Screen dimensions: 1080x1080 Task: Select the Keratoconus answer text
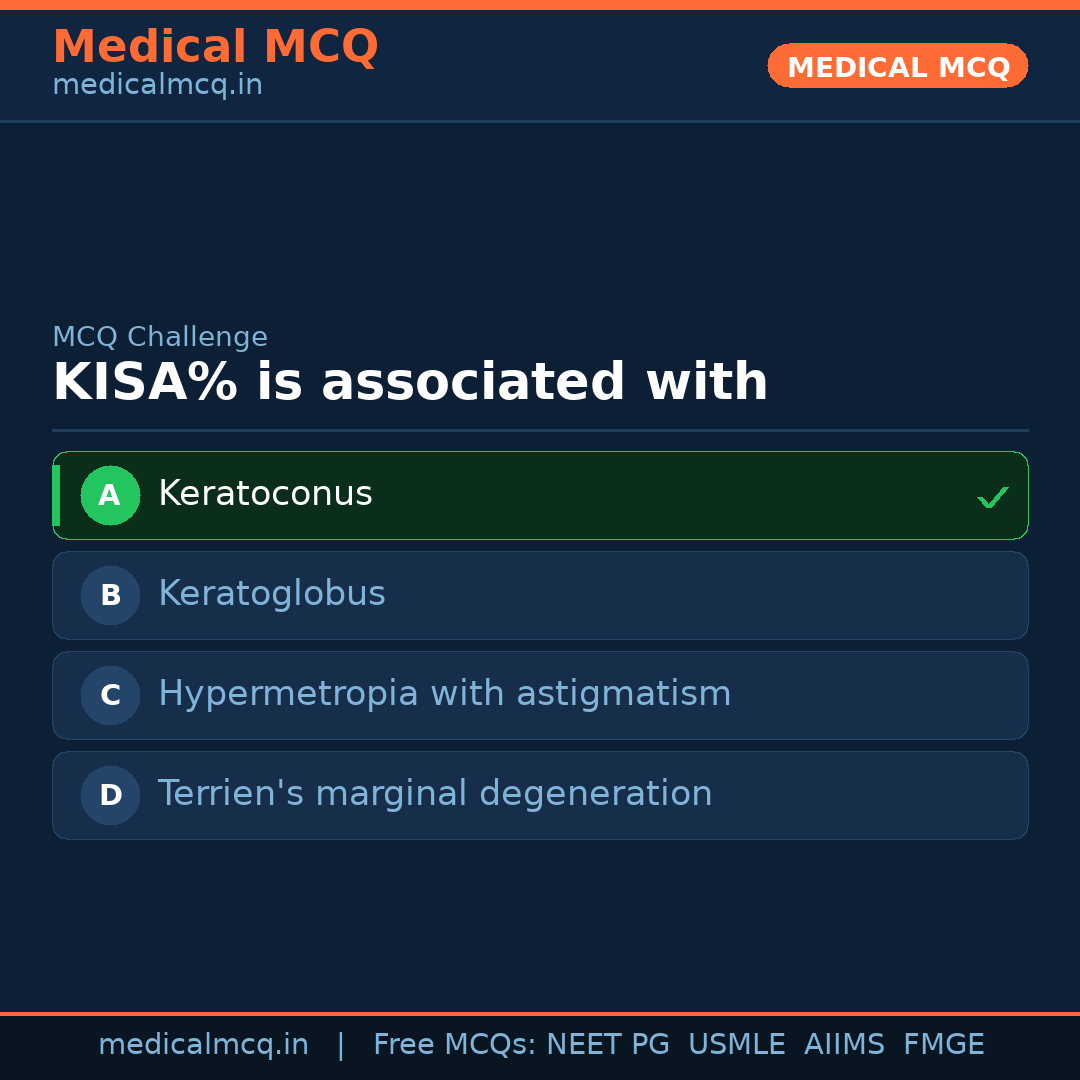pyautogui.click(x=265, y=494)
